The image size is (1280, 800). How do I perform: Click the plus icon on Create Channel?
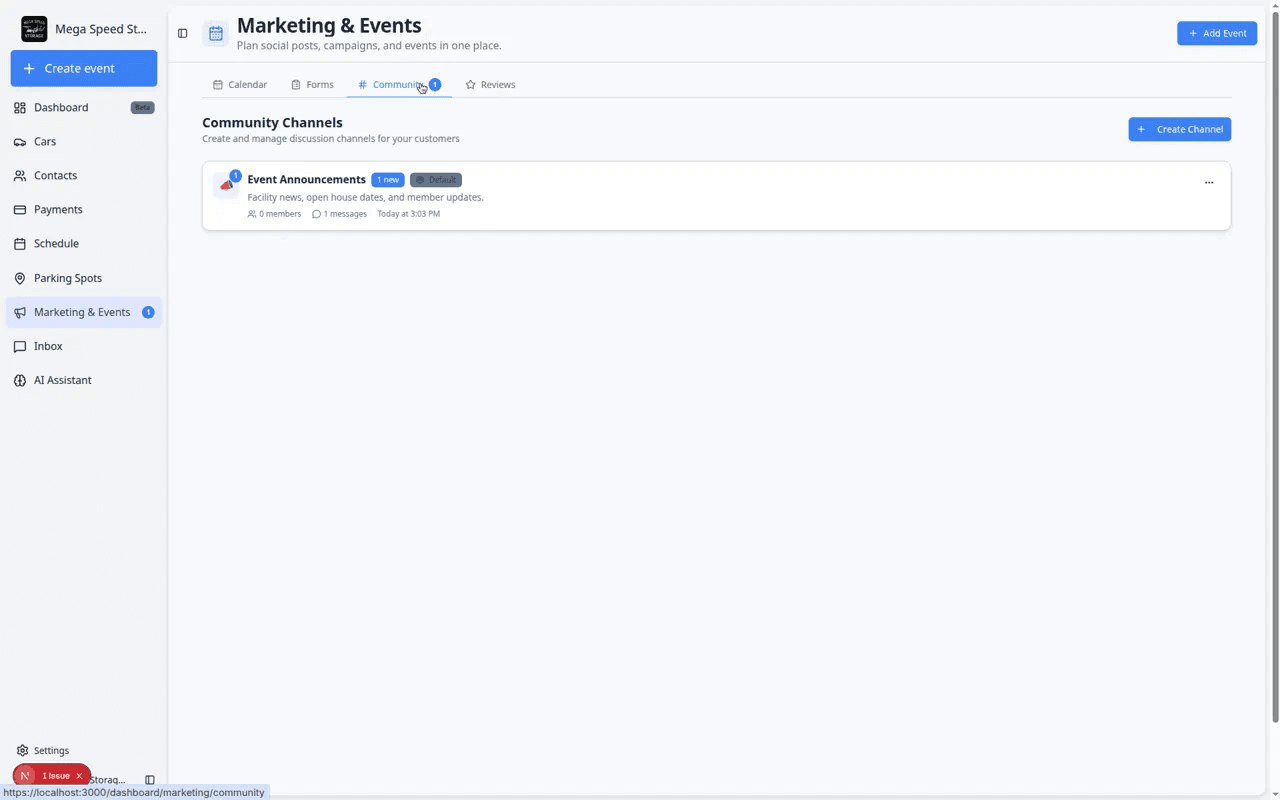point(1141,129)
